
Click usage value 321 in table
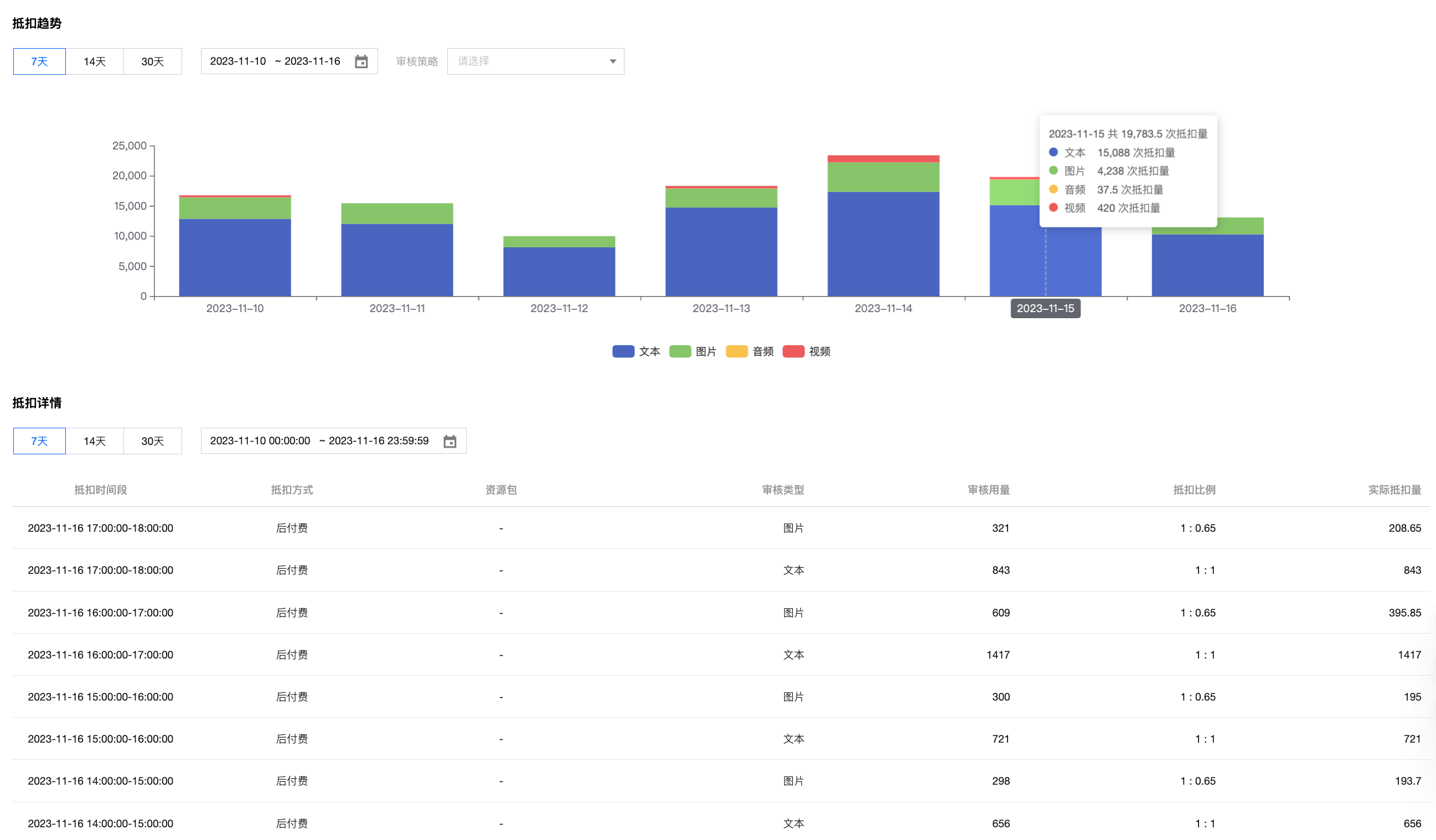tap(1001, 528)
